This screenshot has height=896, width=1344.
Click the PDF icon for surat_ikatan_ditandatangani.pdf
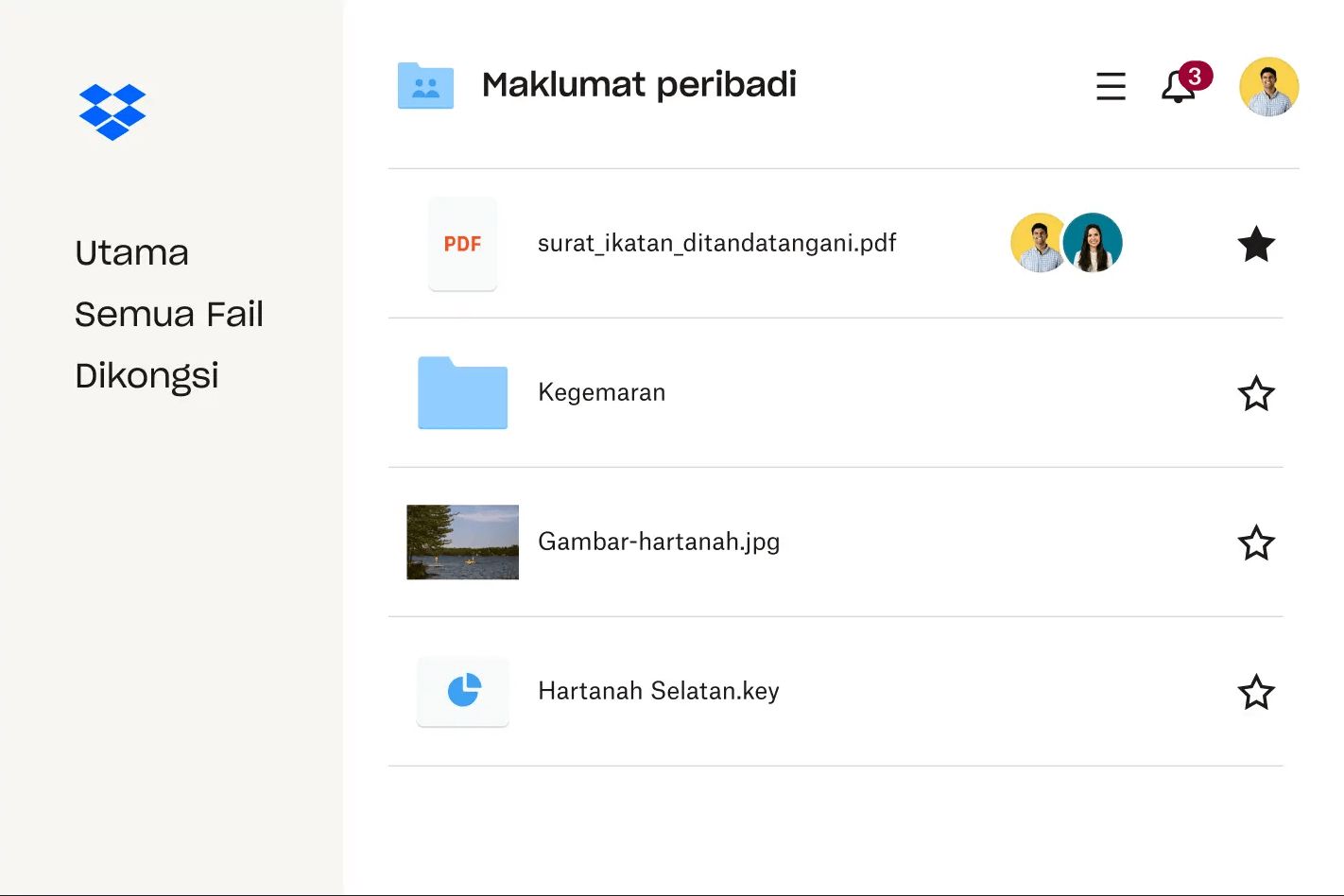click(462, 244)
